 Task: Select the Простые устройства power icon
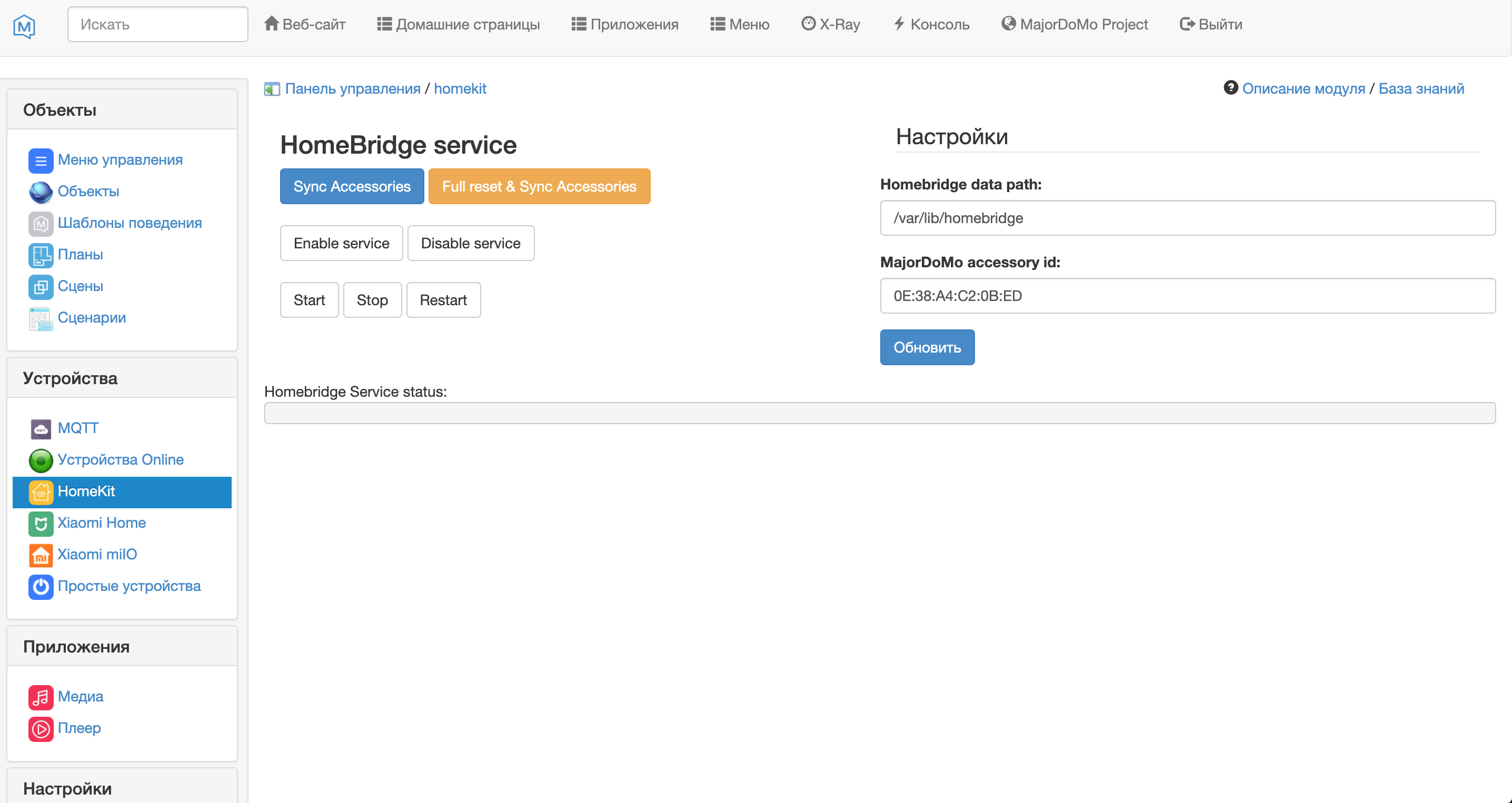(41, 587)
